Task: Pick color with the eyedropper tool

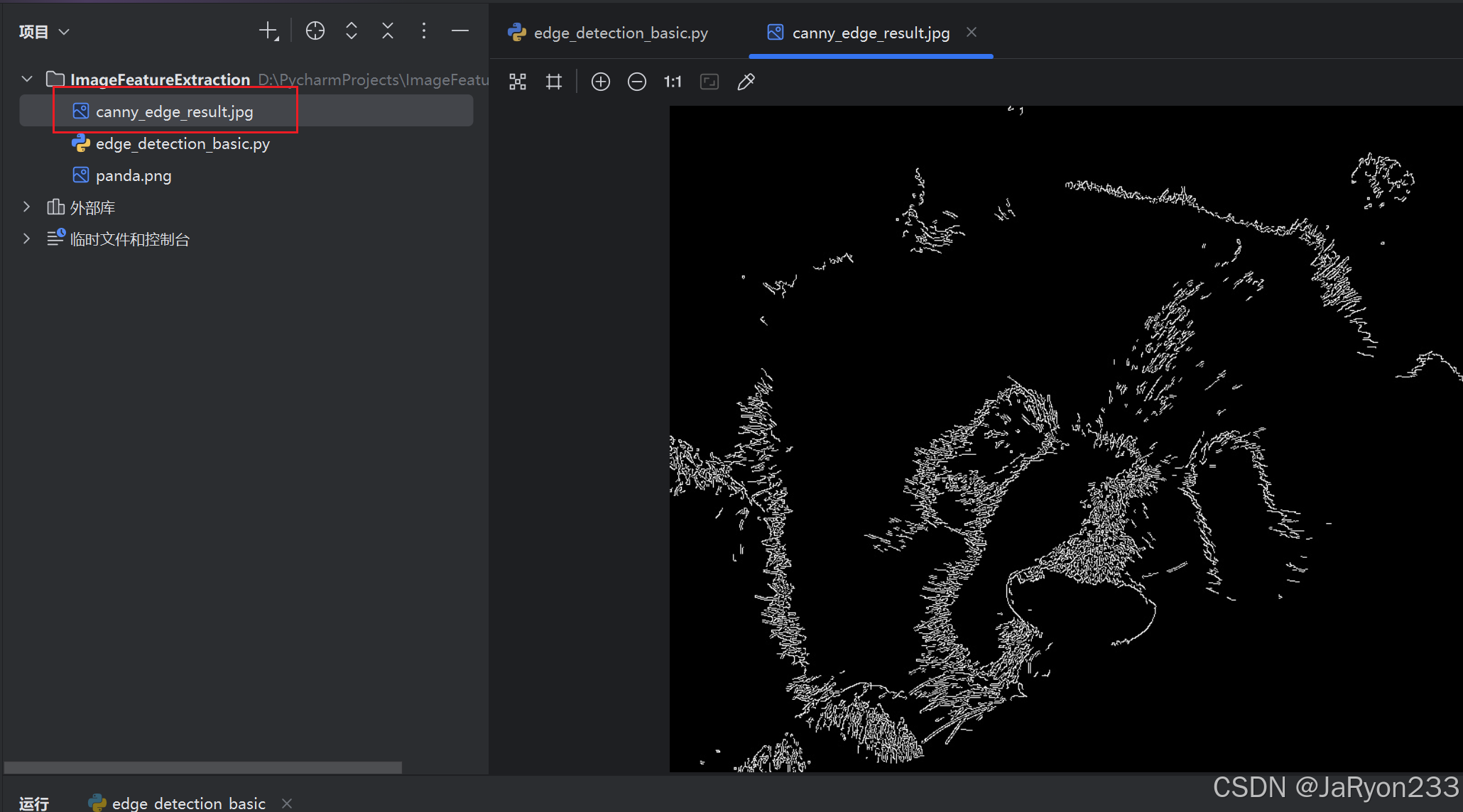Action: [x=746, y=82]
